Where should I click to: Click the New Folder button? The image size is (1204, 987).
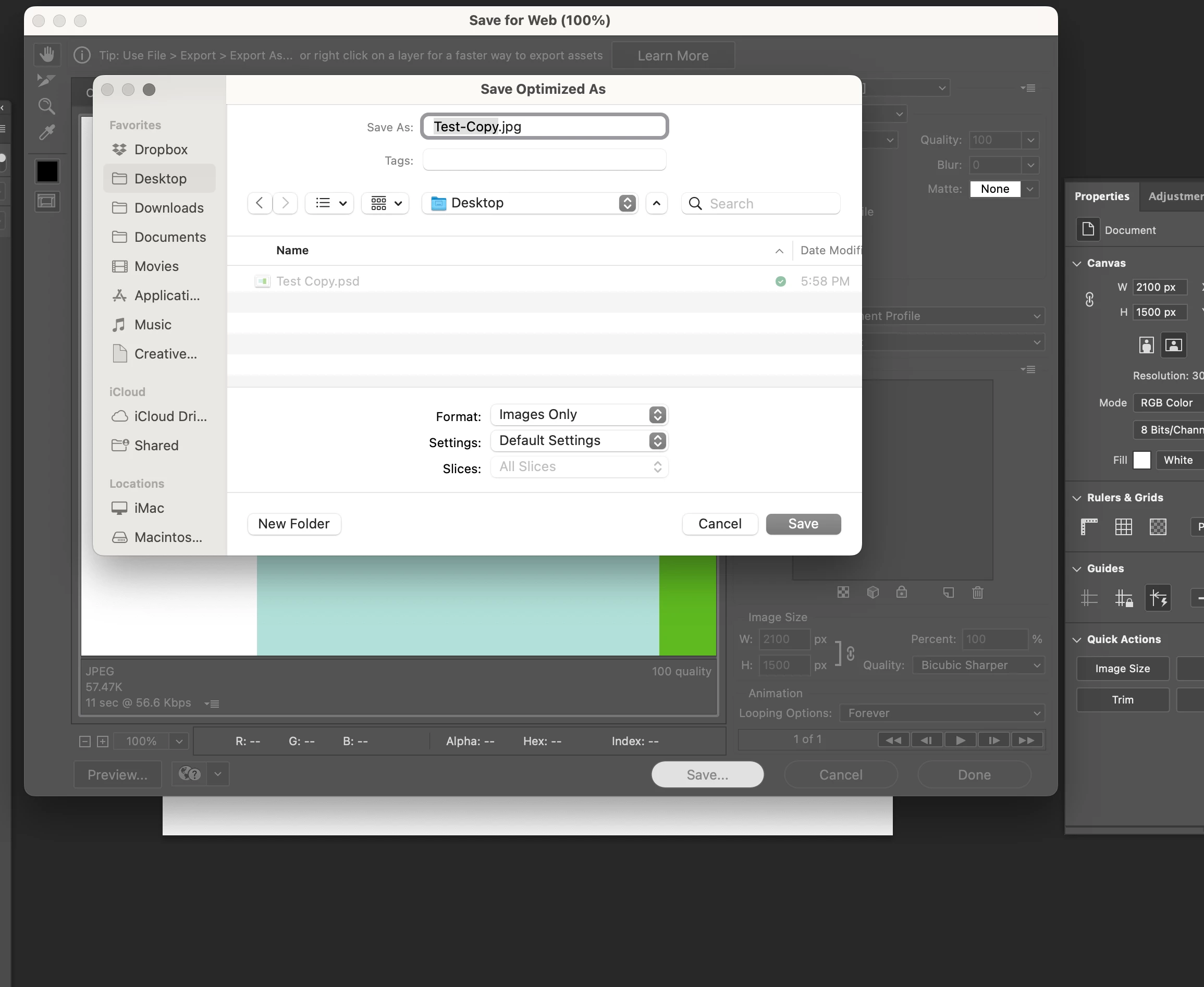tap(293, 524)
